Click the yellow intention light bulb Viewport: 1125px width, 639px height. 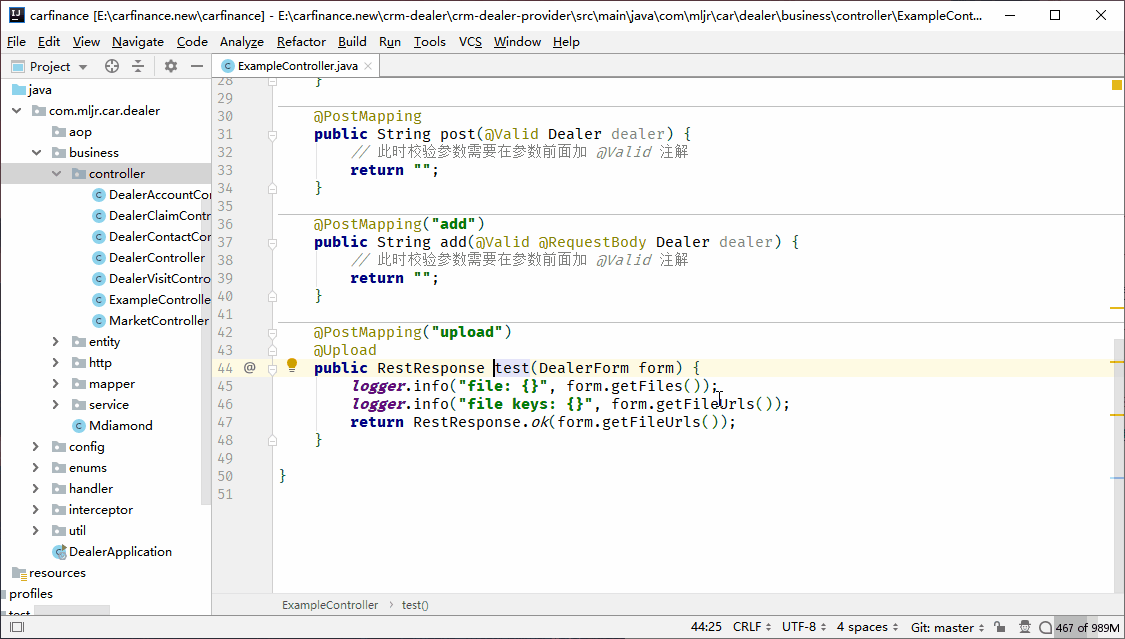click(292, 367)
